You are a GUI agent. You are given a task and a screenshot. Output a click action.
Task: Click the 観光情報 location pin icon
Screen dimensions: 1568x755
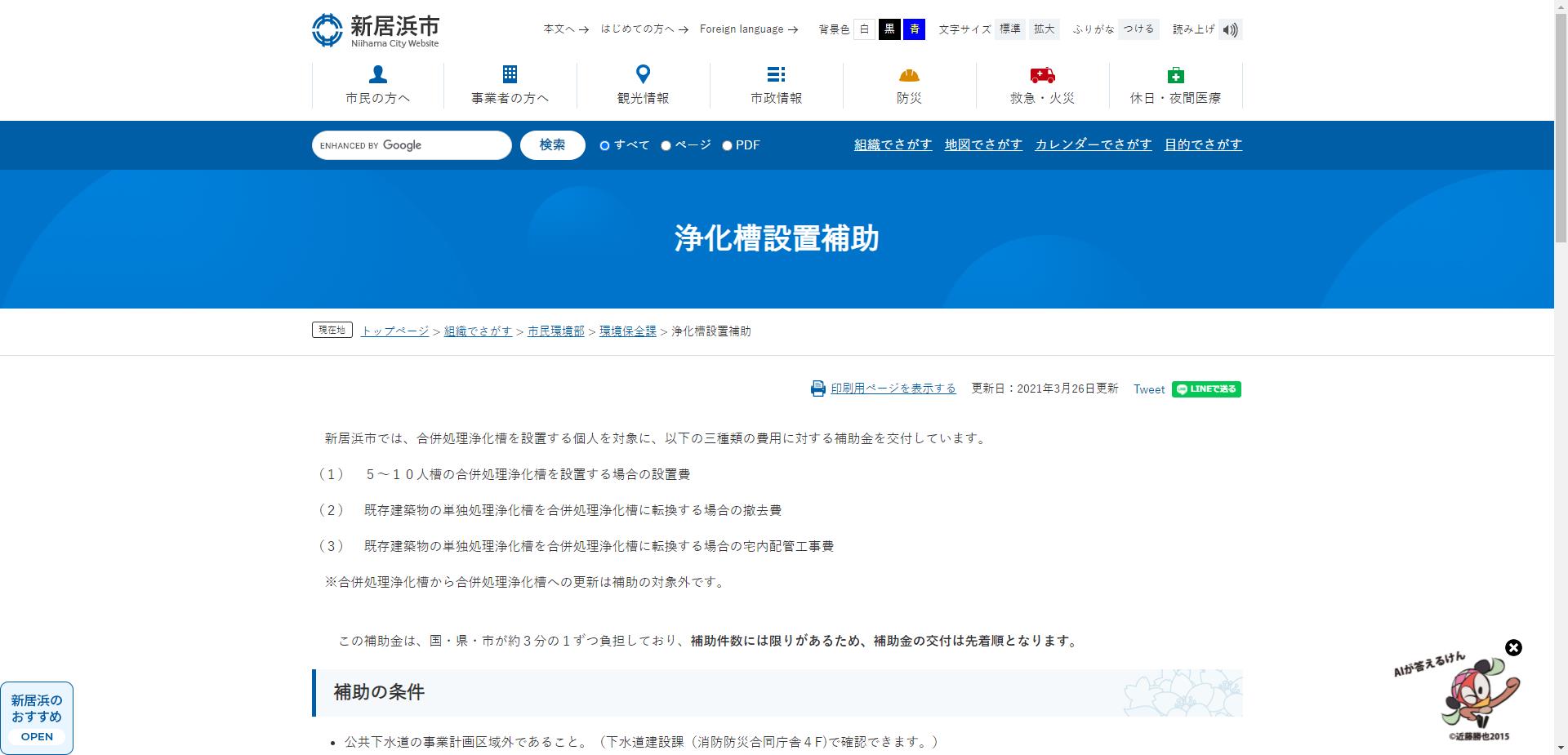click(644, 75)
